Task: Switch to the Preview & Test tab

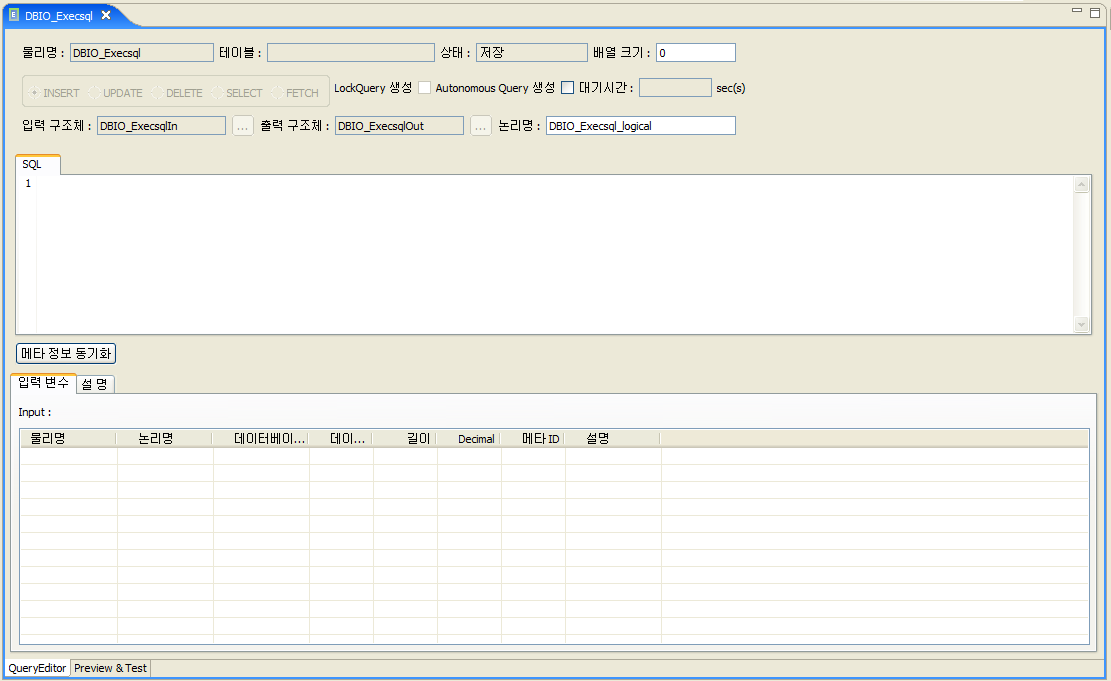Action: point(109,668)
